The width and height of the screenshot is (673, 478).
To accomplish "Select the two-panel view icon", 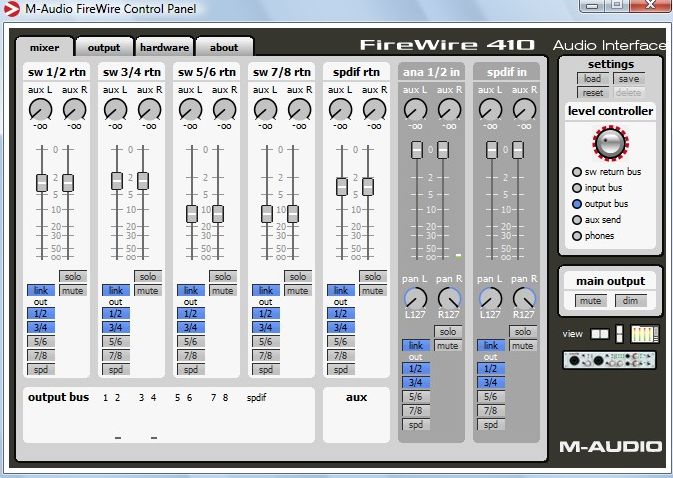I will [x=600, y=334].
